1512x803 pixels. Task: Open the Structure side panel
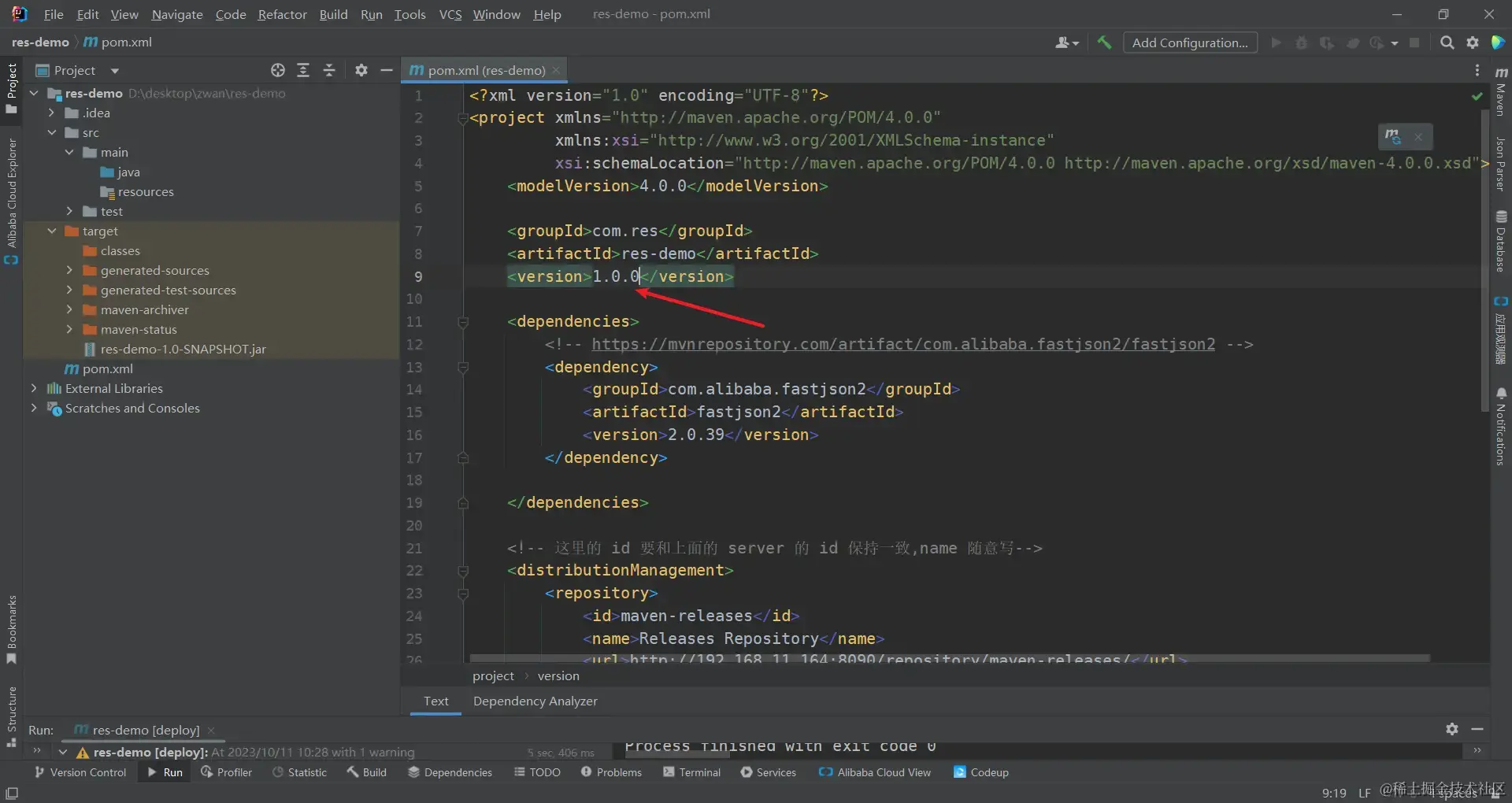(x=12, y=716)
